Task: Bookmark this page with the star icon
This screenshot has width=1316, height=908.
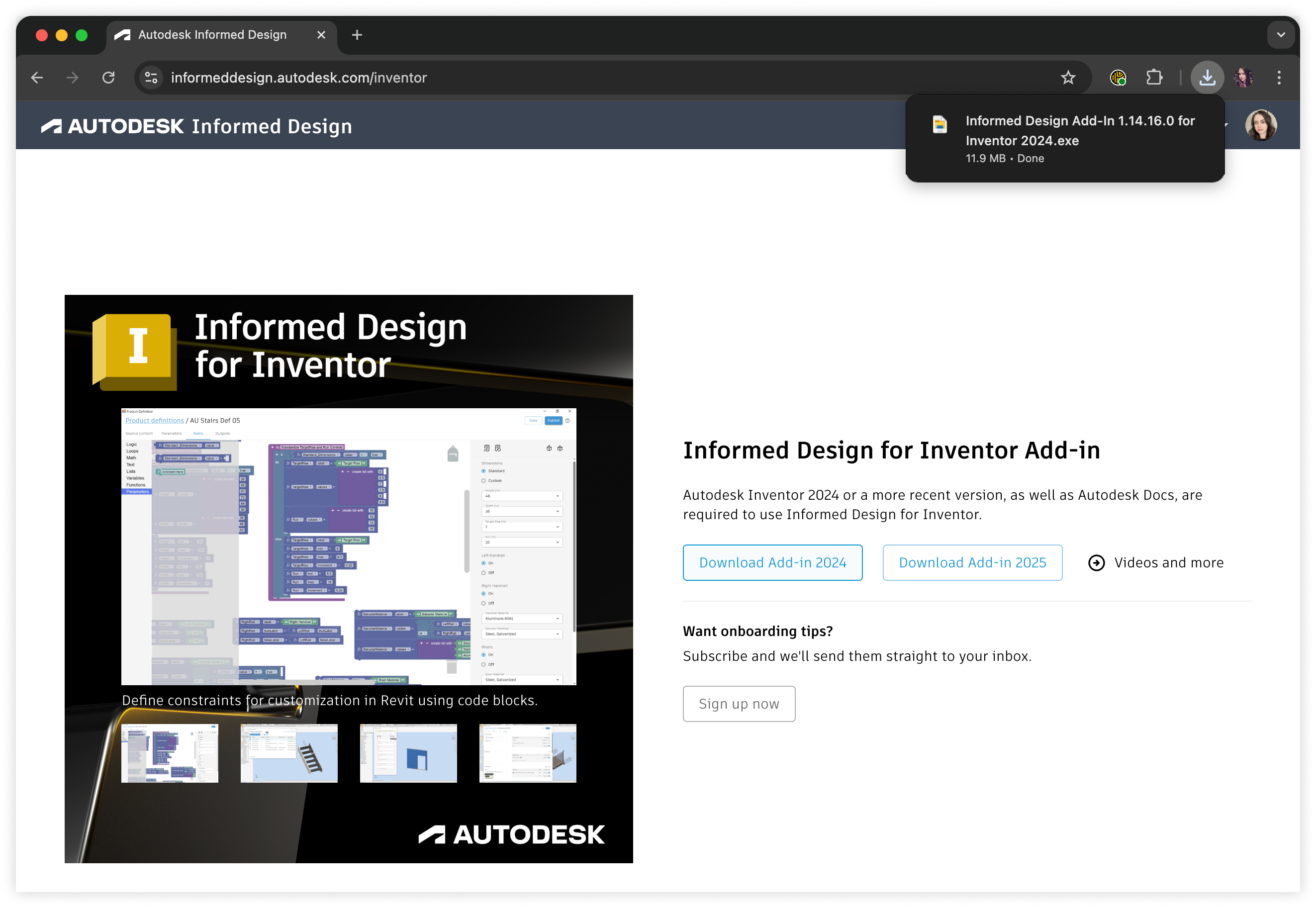Action: (x=1068, y=78)
